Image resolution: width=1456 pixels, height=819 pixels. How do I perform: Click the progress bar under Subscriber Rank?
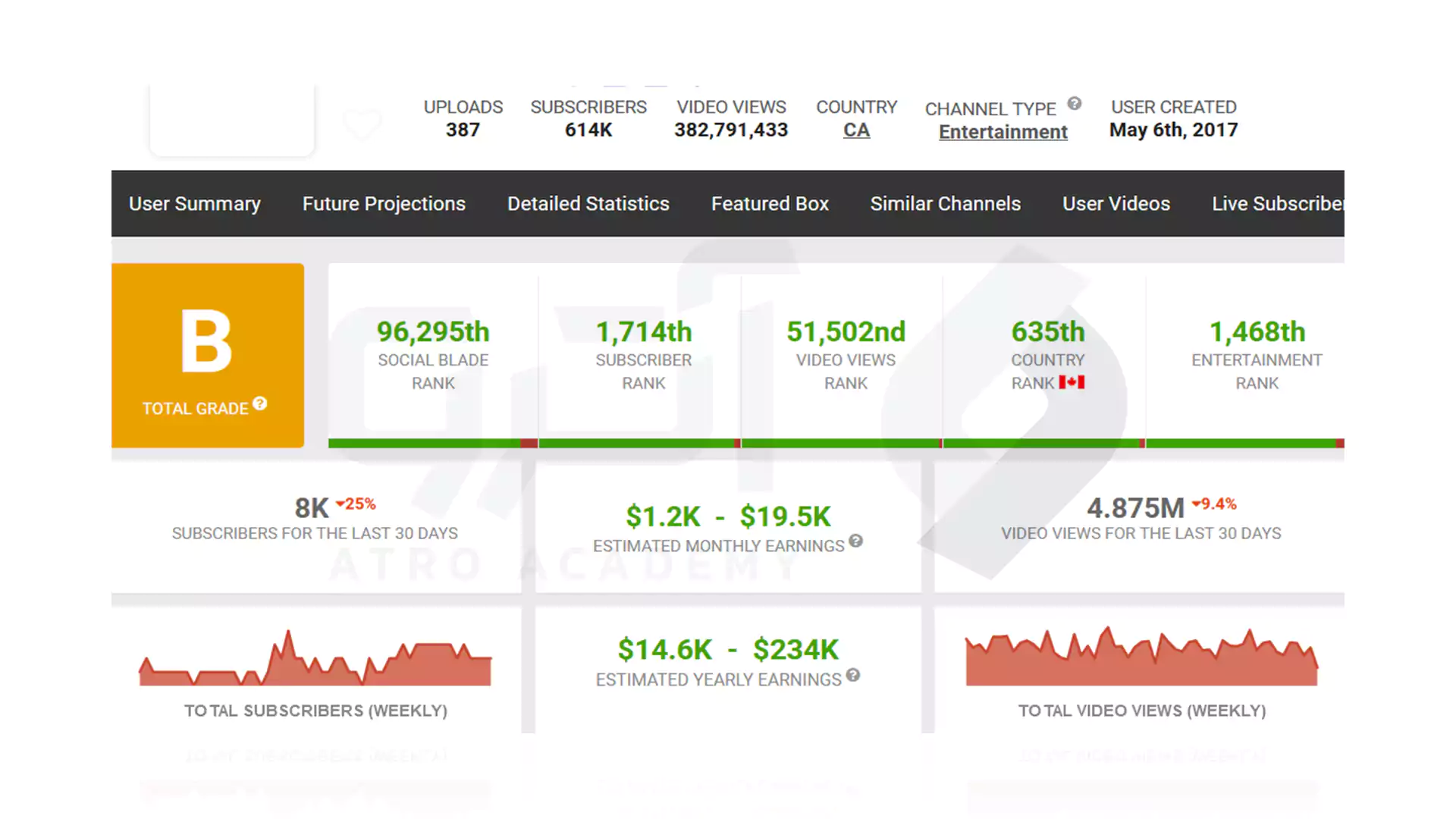pos(639,443)
